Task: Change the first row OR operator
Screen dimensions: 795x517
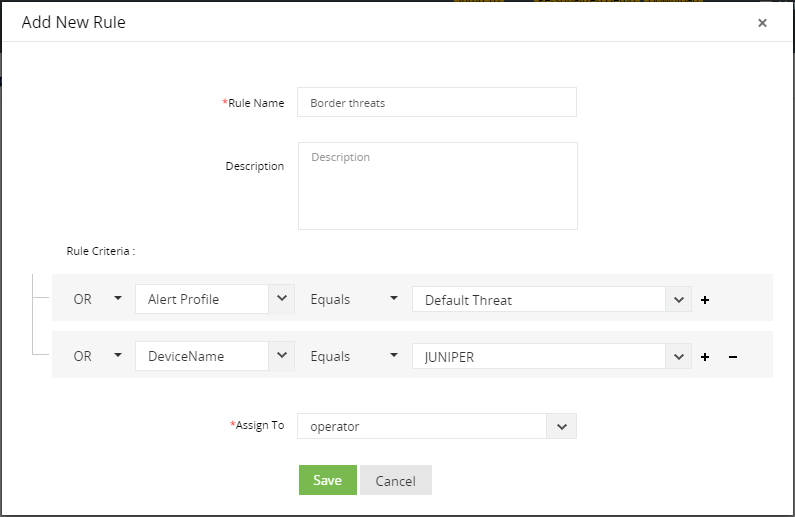Action: pyautogui.click(x=97, y=299)
